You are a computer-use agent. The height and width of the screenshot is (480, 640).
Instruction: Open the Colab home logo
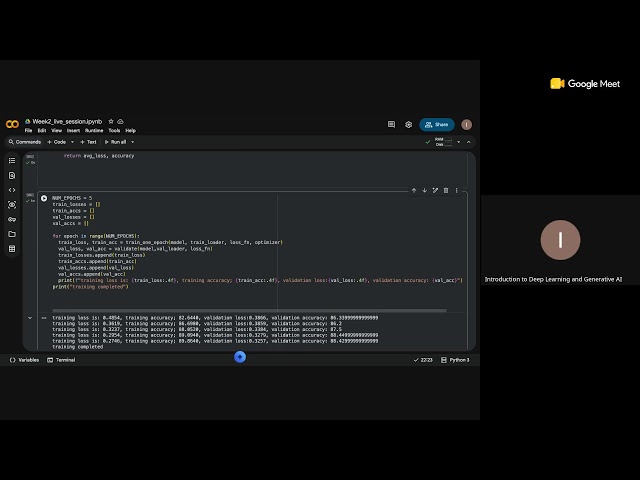pyautogui.click(x=12, y=124)
